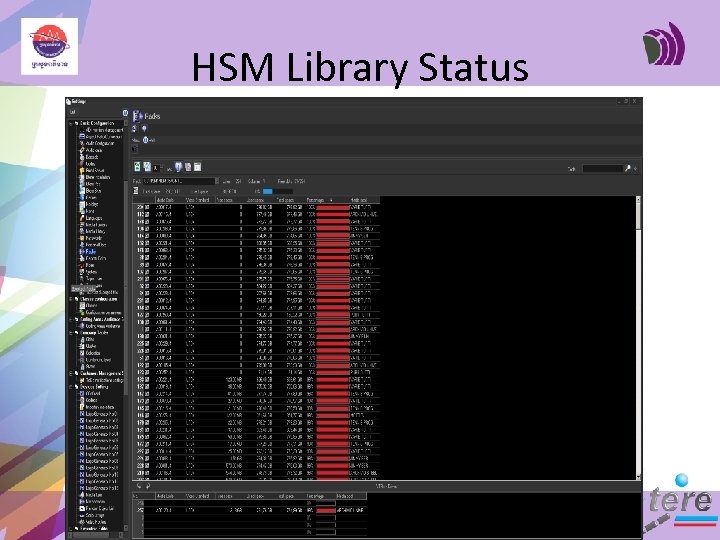Click the round blue info icon atop the left tree panel
This screenshot has width=720, height=540.
click(x=125, y=113)
